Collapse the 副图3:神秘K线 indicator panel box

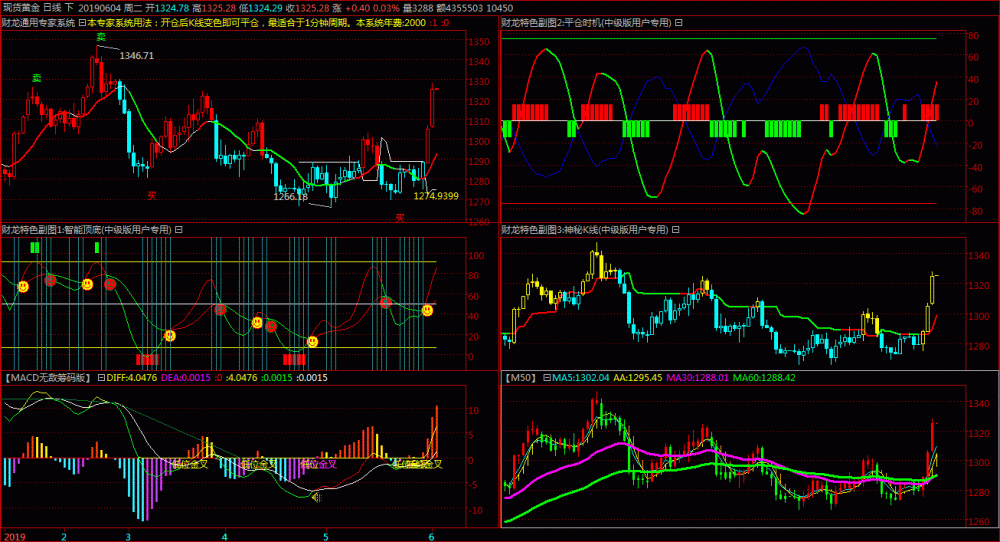click(675, 230)
